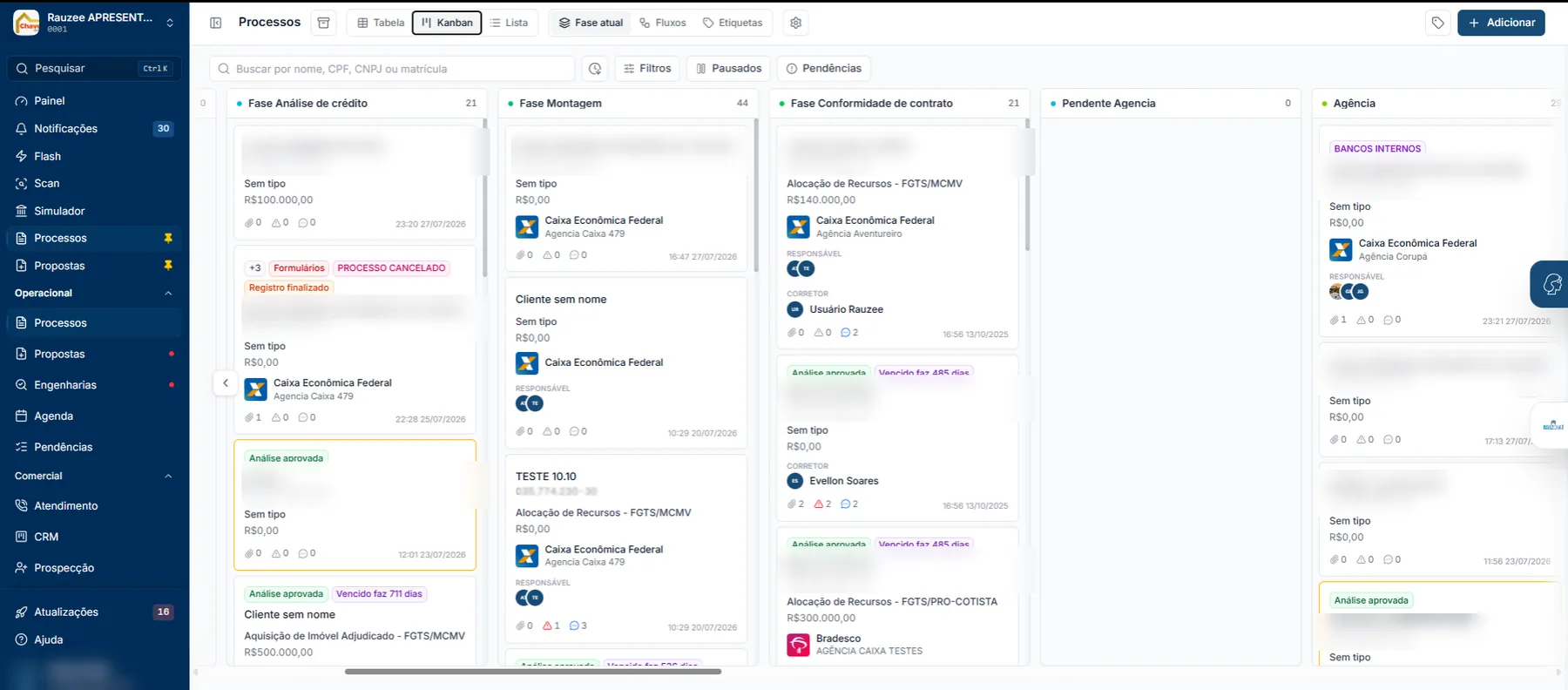Viewport: 1568px width, 690px height.
Task: Switch to Kanban view
Action: (x=447, y=23)
